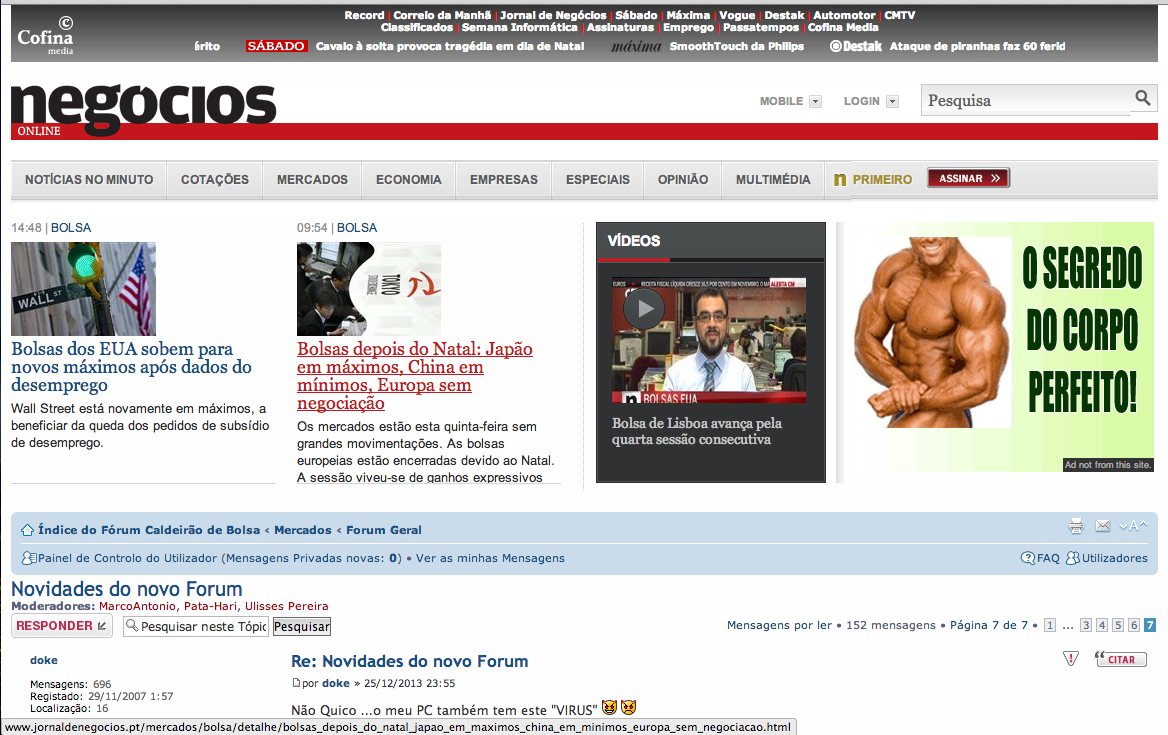Play the Bolsas EUA video
Image resolution: width=1168 pixels, height=735 pixels.
tap(644, 308)
